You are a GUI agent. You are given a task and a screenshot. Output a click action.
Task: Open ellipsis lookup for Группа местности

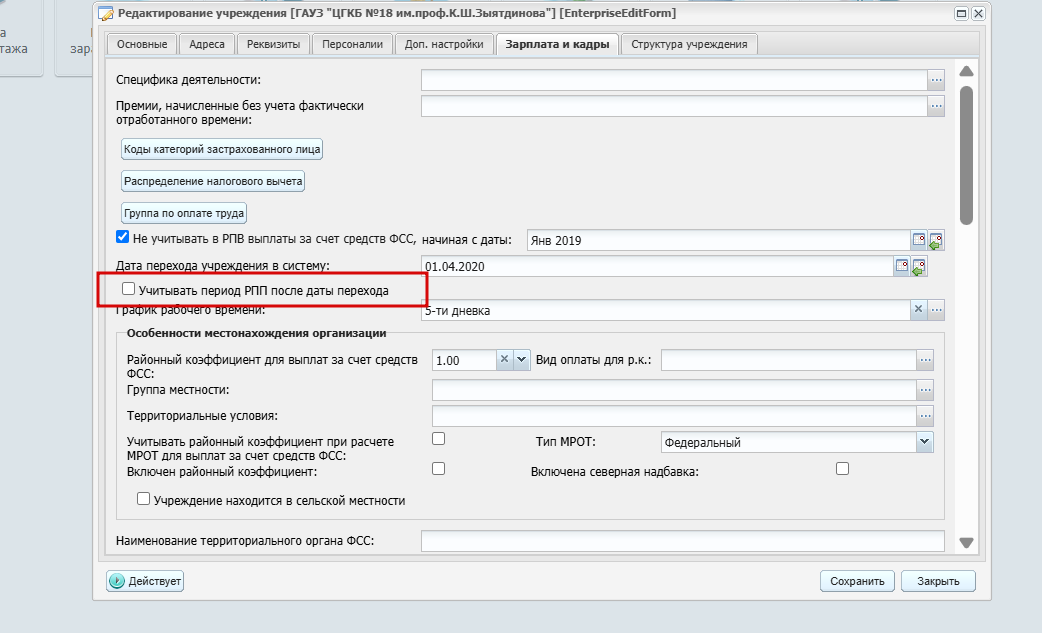(925, 390)
